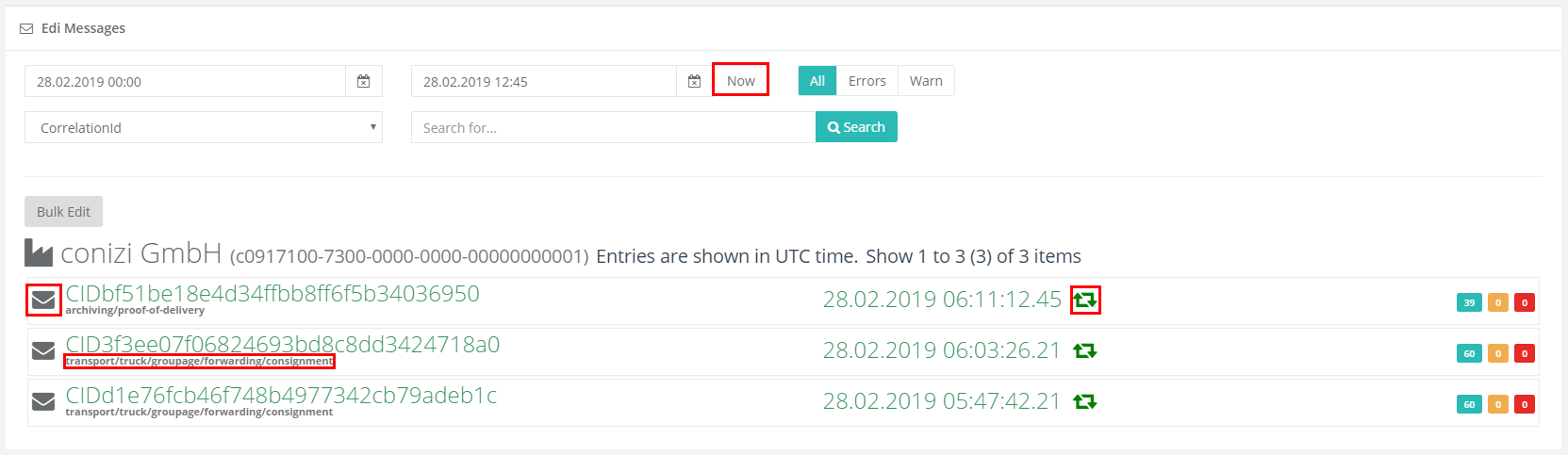Click envelope icon for archiving/proof-of-delivery message
1568x455 pixels.
(x=43, y=301)
